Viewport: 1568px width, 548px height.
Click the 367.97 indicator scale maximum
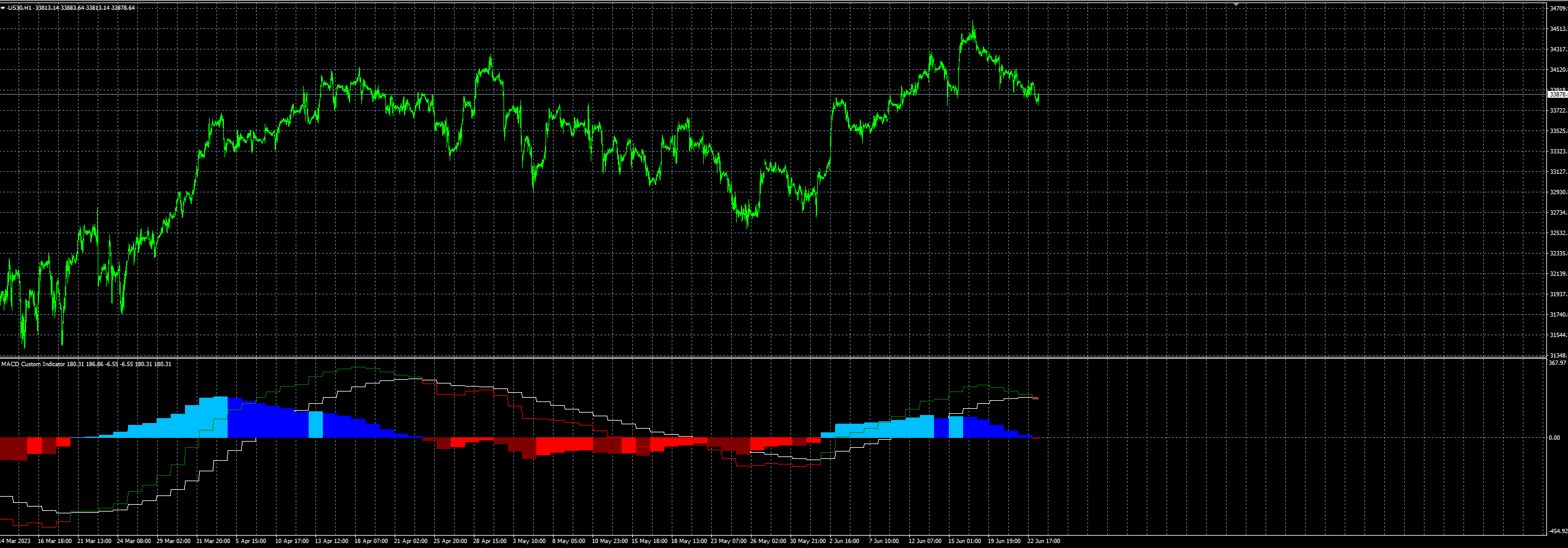[1556, 363]
